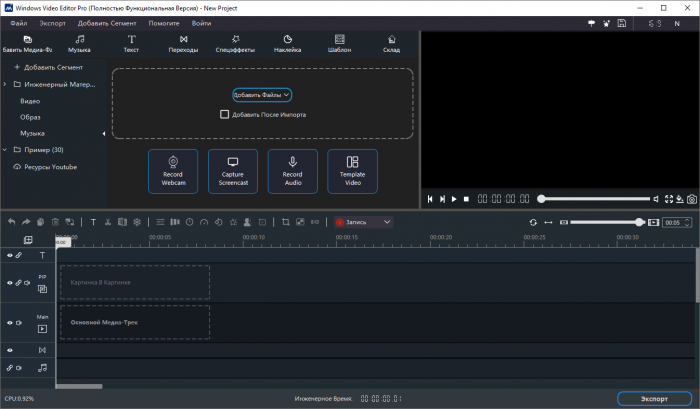Image resolution: width=700 pixels, height=409 pixels.
Task: Open the Экспорт menu
Action: (52, 22)
